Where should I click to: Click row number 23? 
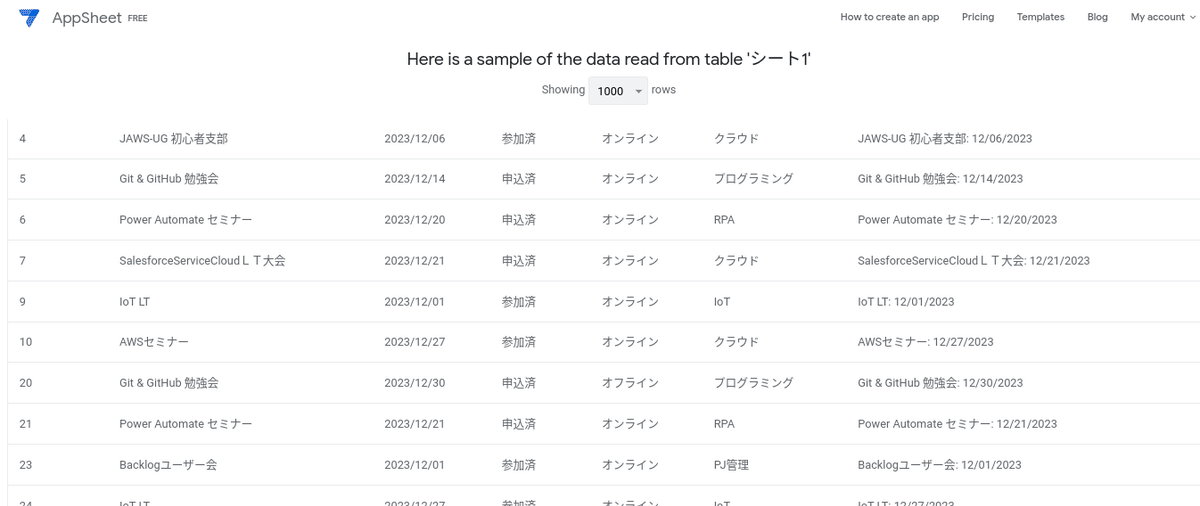point(26,465)
